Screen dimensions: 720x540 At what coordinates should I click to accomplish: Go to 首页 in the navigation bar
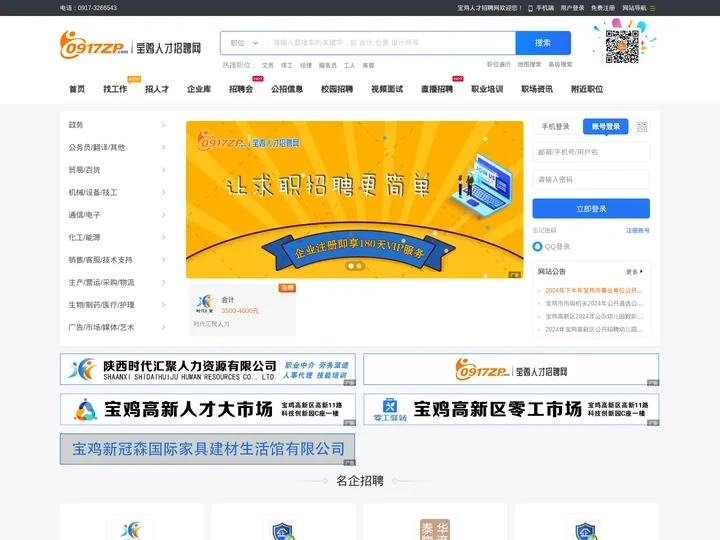(77, 89)
